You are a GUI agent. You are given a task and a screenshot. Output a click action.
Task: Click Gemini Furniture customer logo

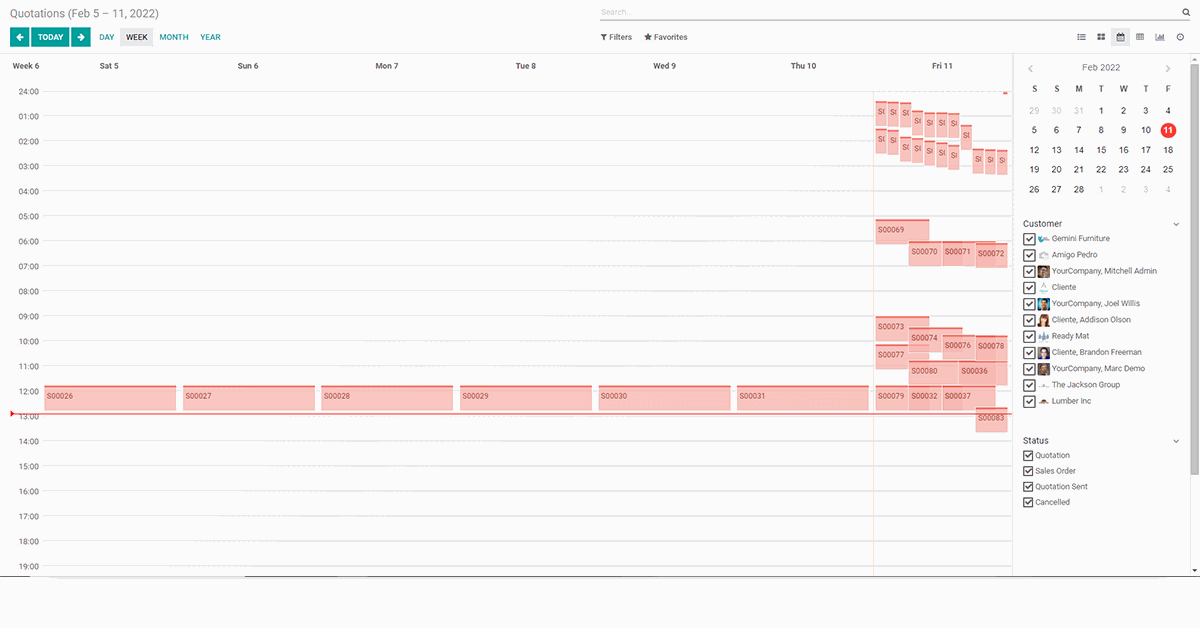coord(1043,239)
